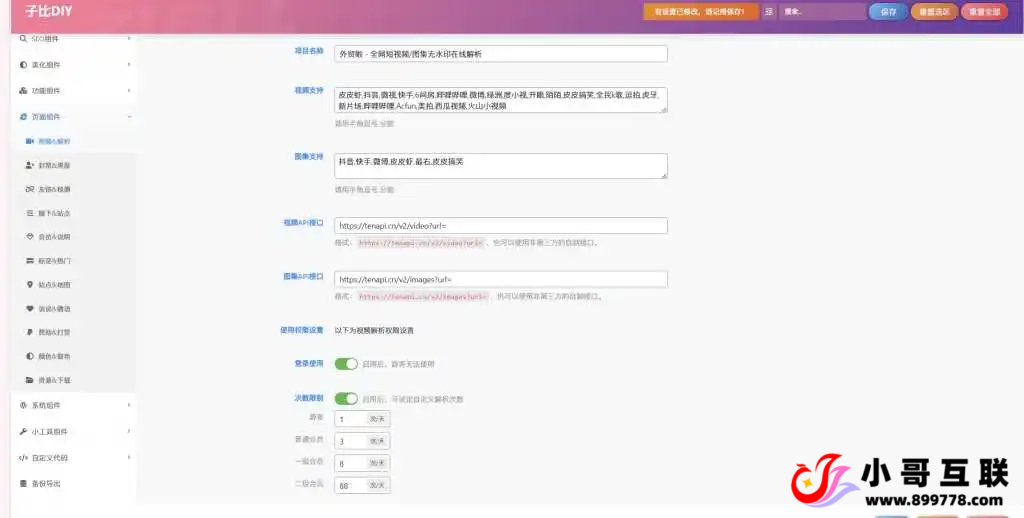Toggle the 登录使用 switch
The height and width of the screenshot is (518, 1024).
pos(346,364)
